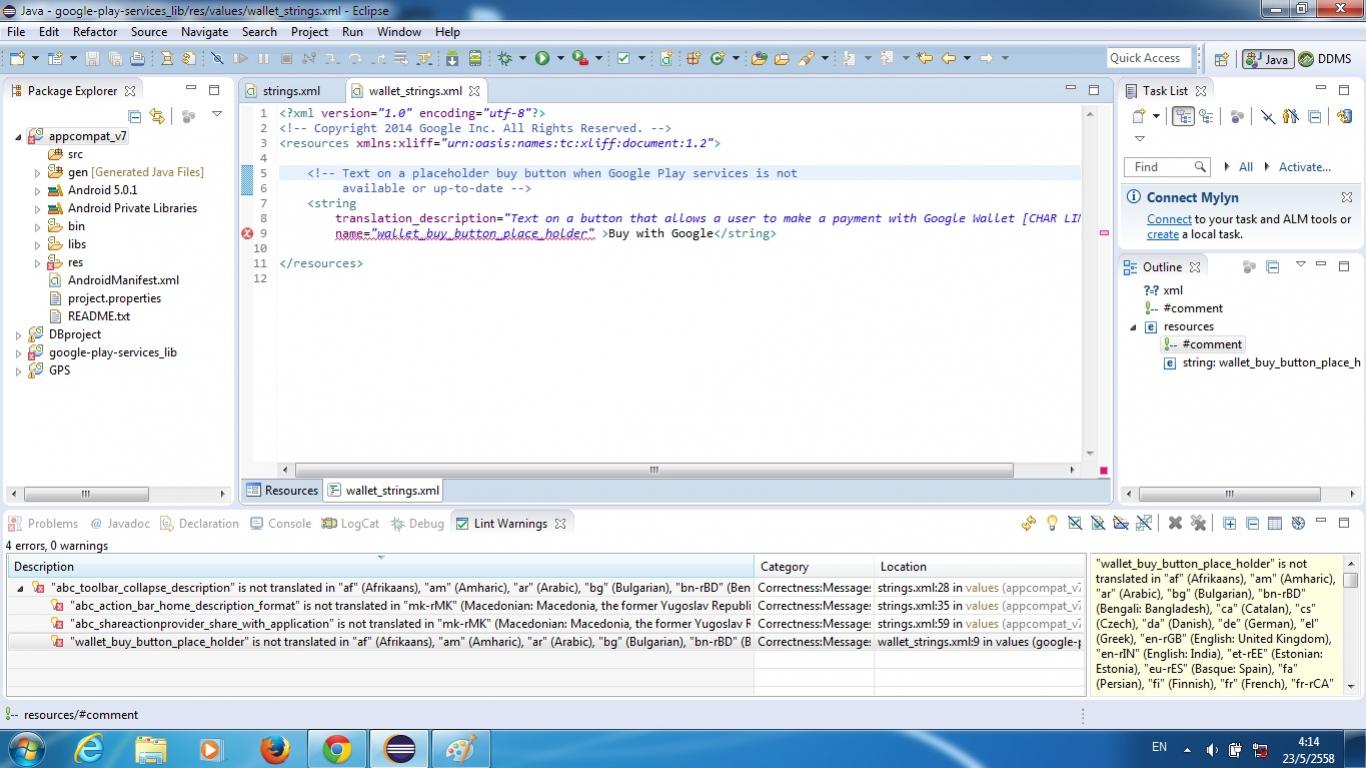Click the Refresh icon in Lint Warnings
This screenshot has width=1366, height=768.
click(x=1028, y=523)
